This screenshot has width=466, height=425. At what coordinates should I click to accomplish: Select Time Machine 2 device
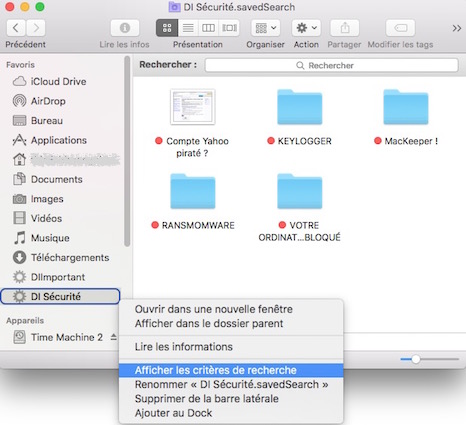pyautogui.click(x=58, y=337)
